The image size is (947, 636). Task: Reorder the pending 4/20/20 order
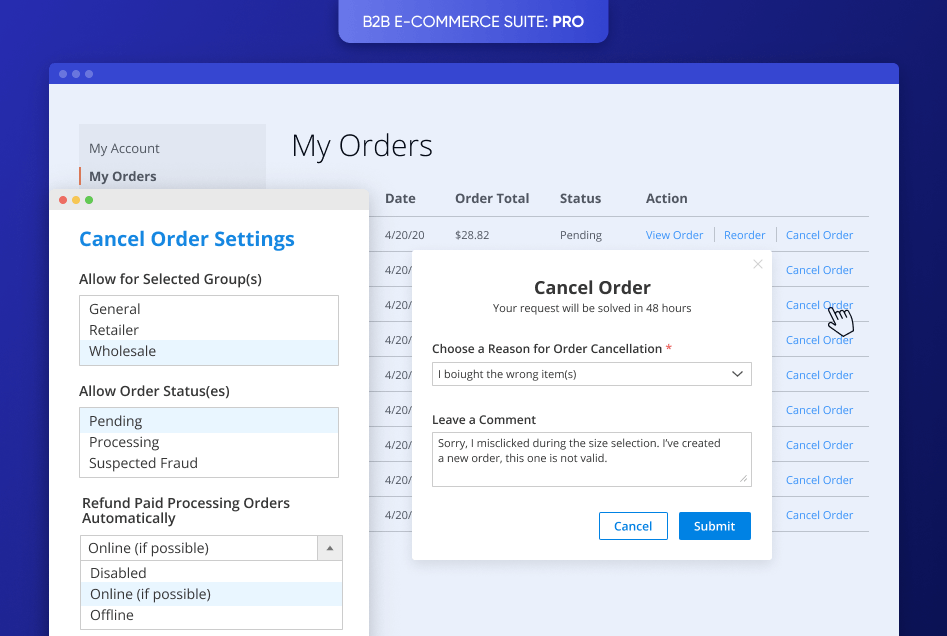pyautogui.click(x=744, y=234)
